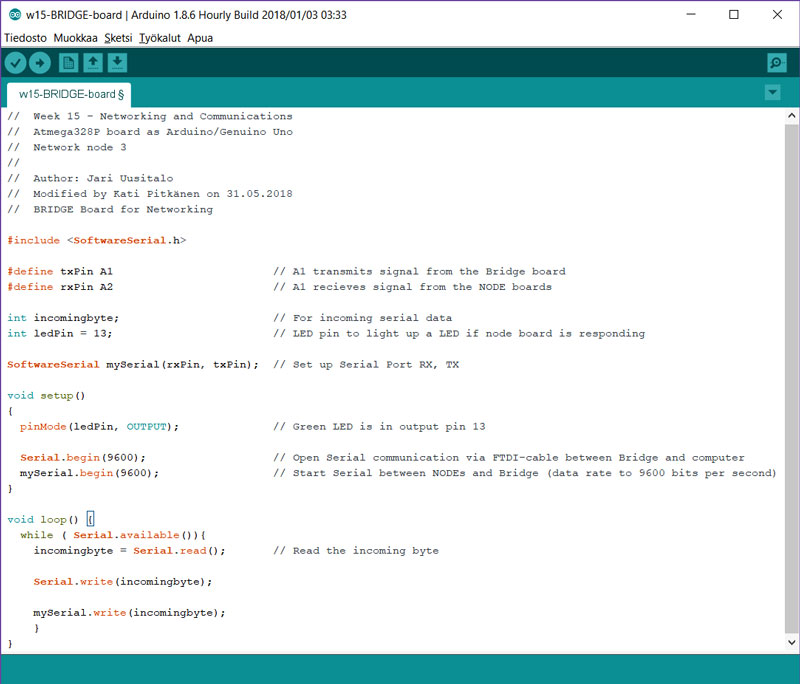Open the Muokkaa menu
This screenshot has height=684, width=800.
(76, 38)
